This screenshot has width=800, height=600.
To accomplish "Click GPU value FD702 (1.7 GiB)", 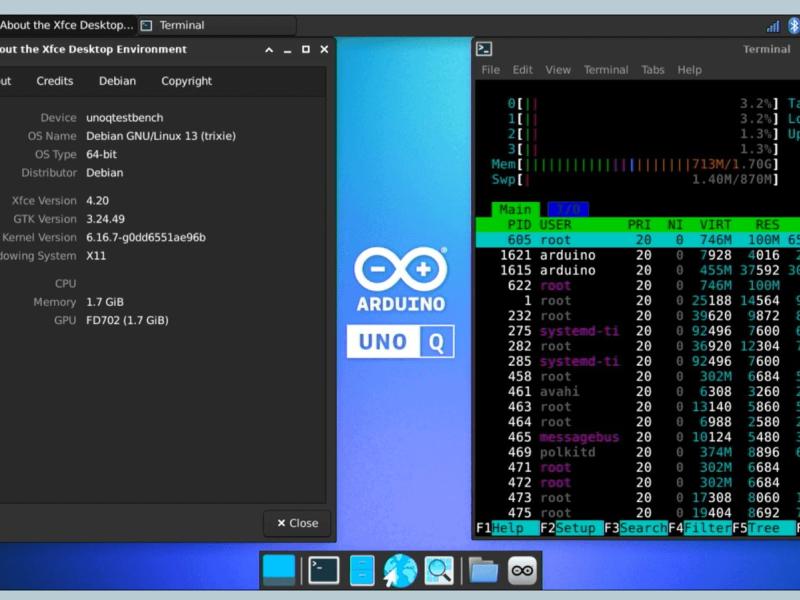I will point(127,320).
